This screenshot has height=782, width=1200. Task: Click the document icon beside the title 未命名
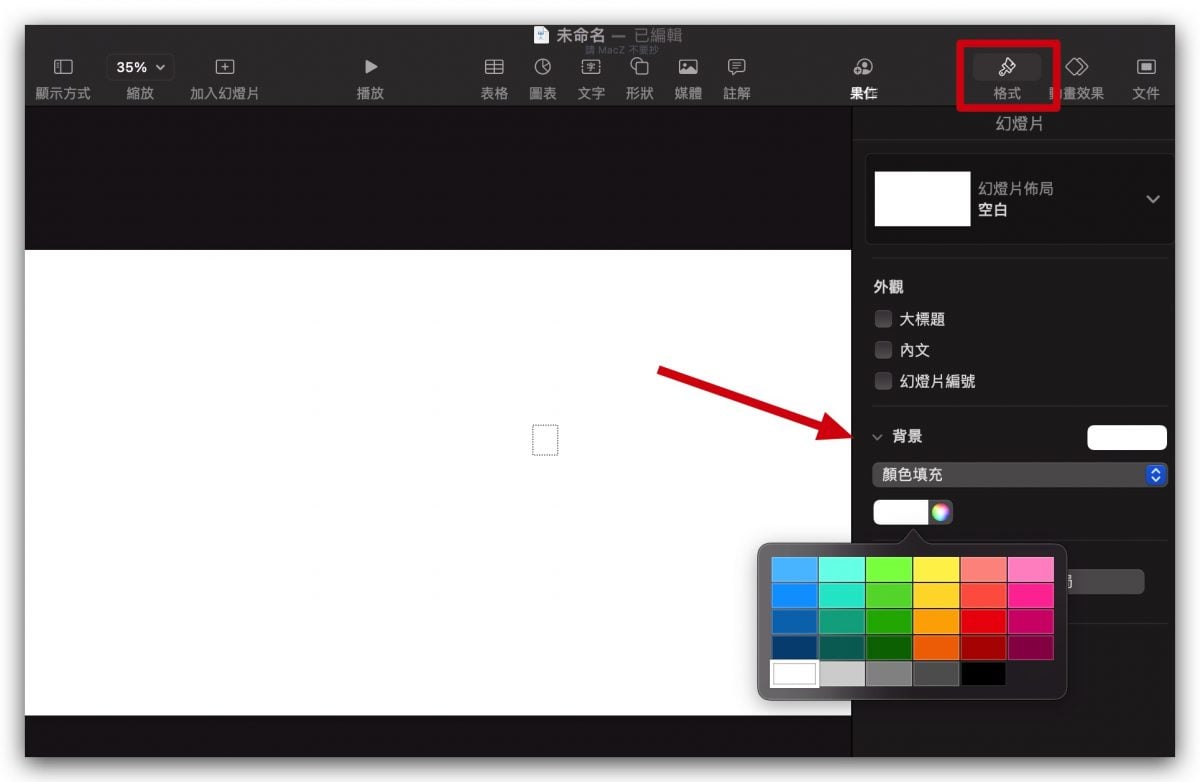tap(542, 35)
